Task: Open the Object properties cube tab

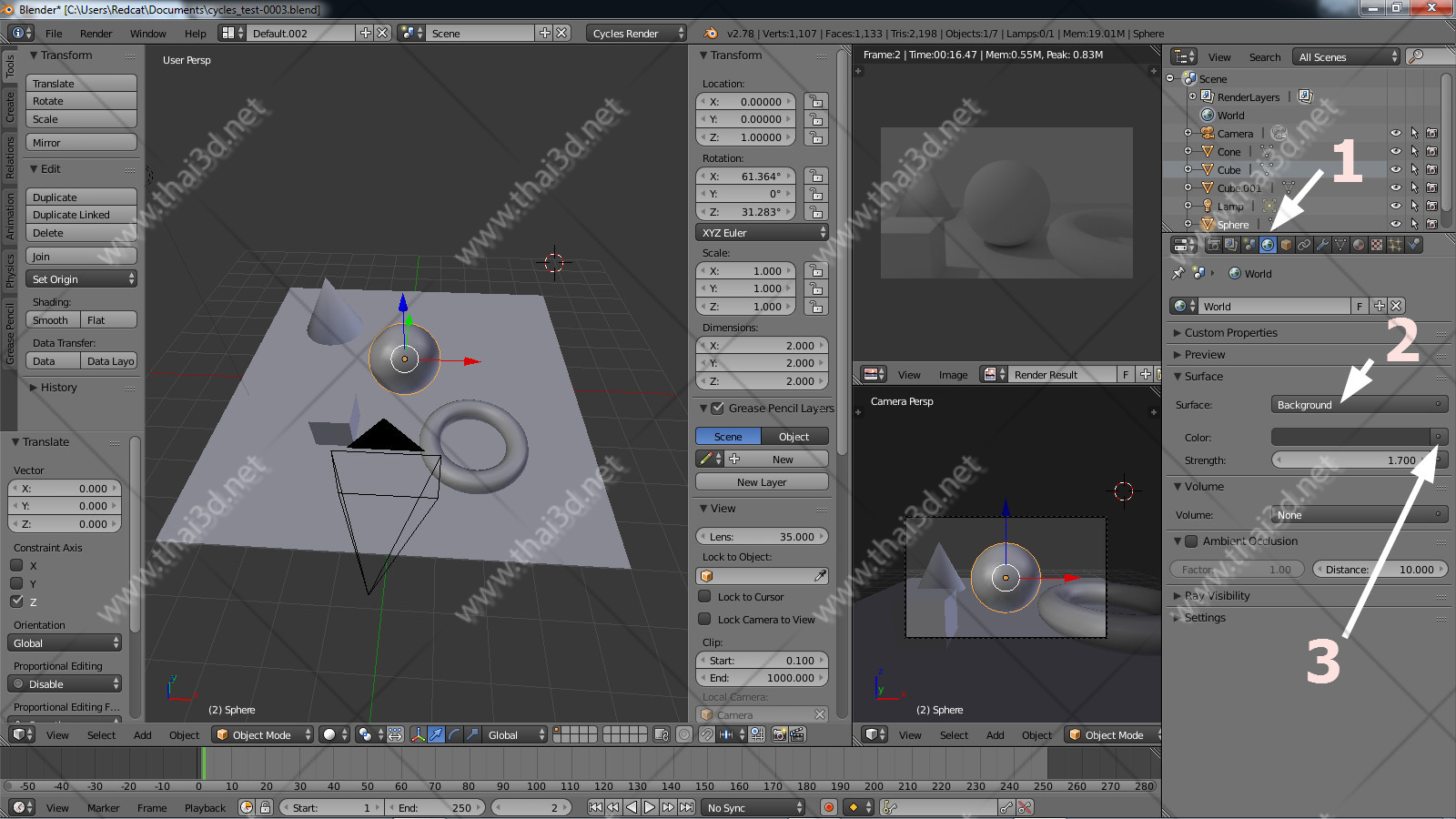Action: click(x=1286, y=245)
